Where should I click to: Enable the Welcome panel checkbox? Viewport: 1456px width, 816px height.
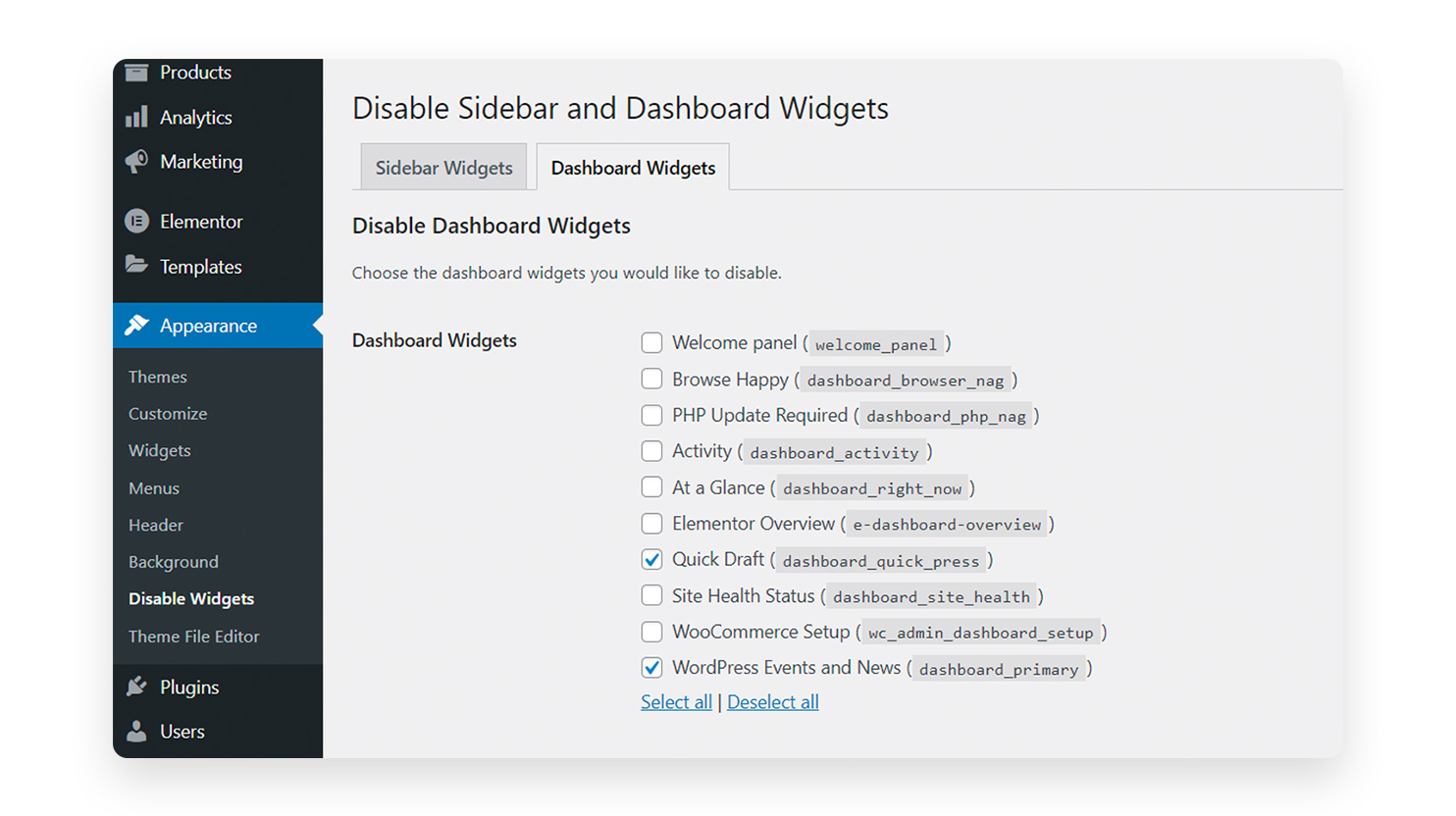(651, 343)
